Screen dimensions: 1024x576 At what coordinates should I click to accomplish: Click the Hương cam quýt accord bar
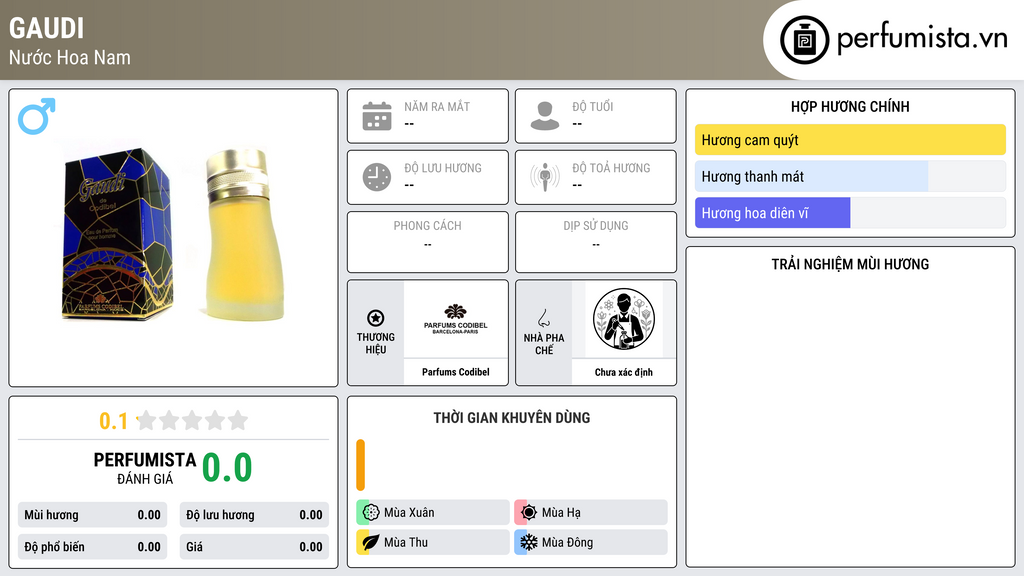(850, 140)
